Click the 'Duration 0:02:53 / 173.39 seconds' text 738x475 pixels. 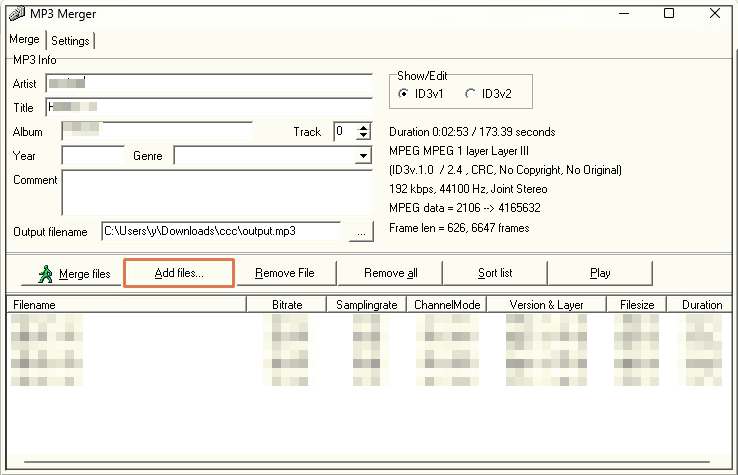pyautogui.click(x=472, y=132)
